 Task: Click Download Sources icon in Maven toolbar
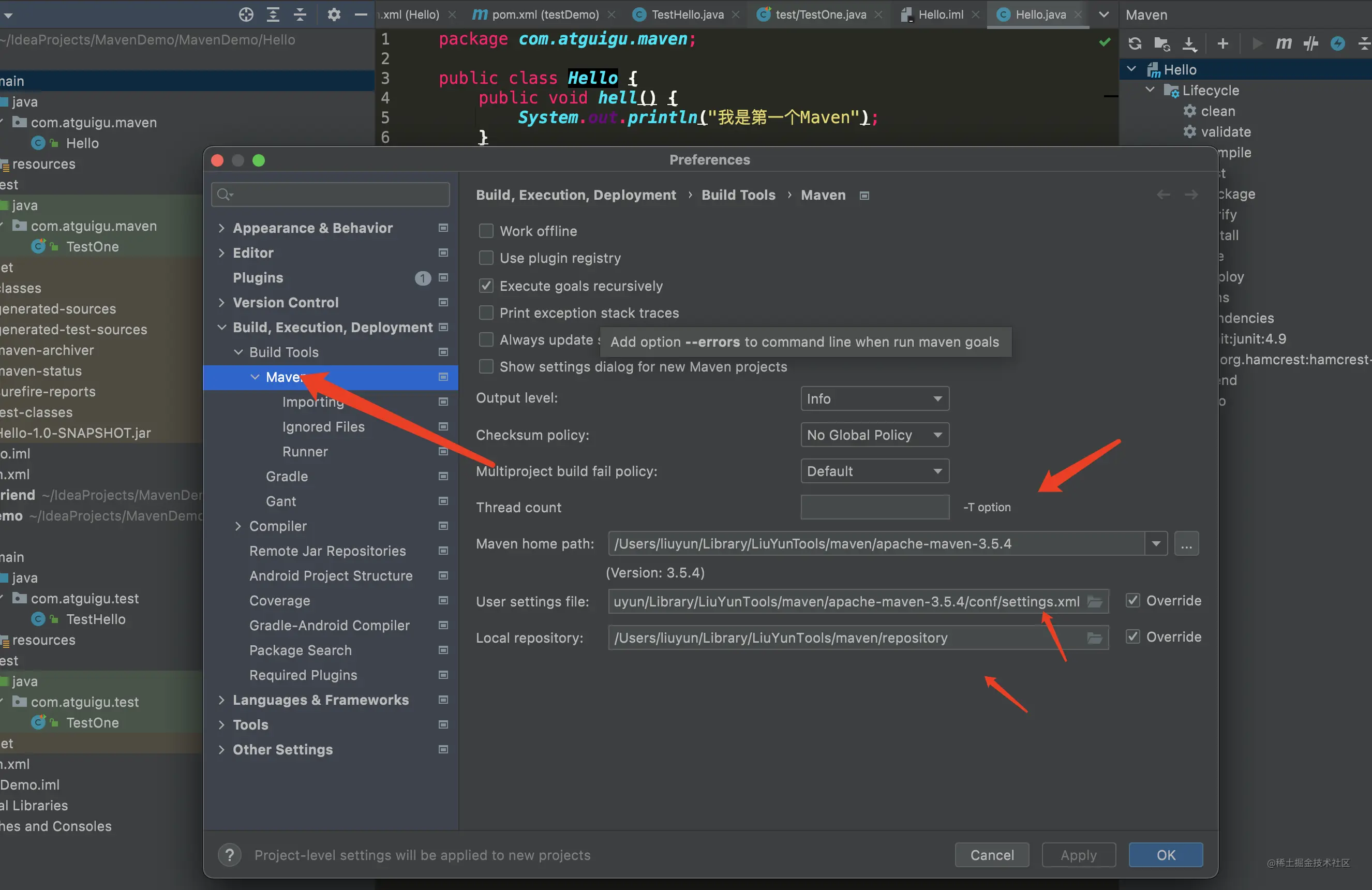coord(1189,43)
